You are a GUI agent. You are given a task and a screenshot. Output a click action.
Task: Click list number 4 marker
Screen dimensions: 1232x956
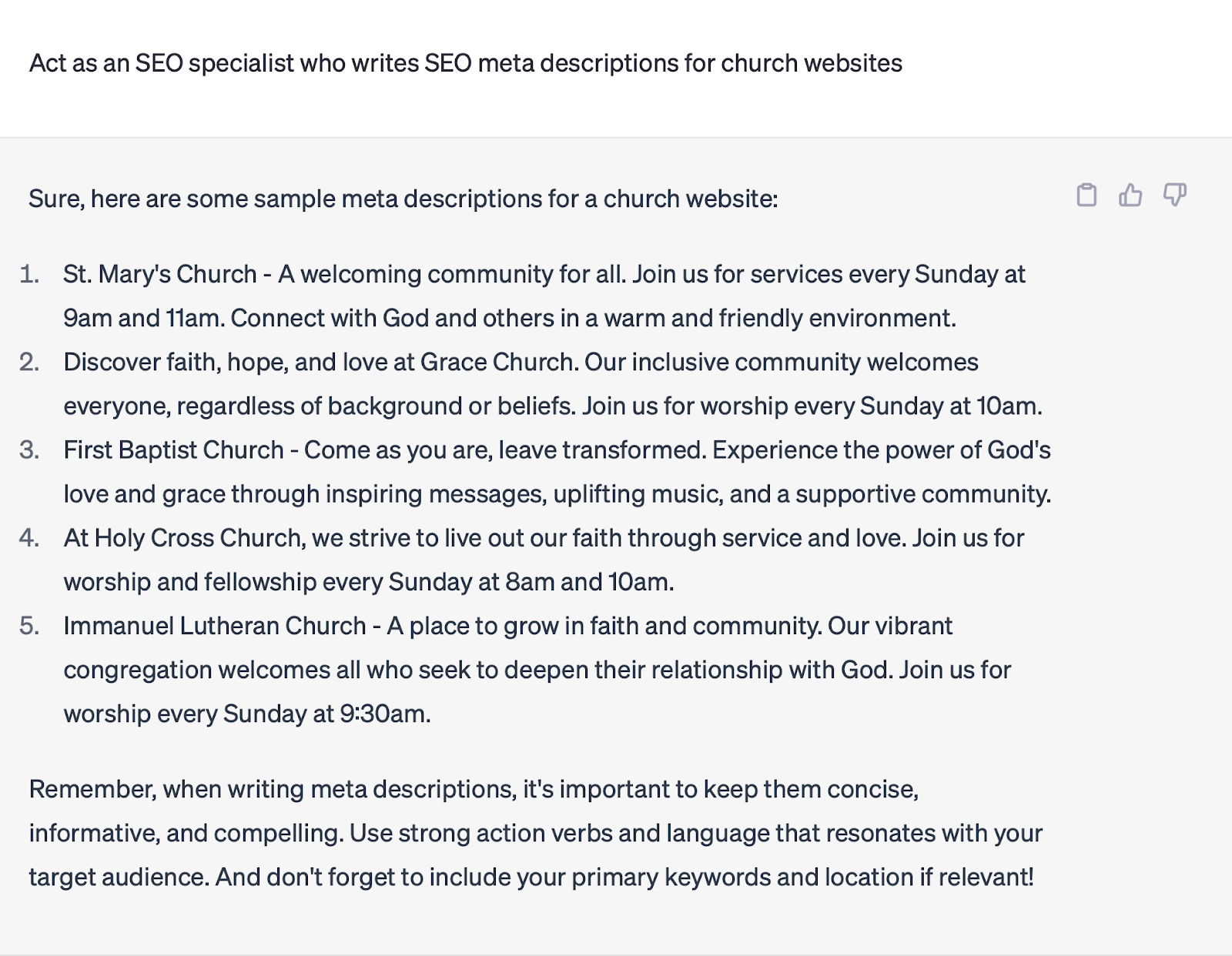[30, 537]
